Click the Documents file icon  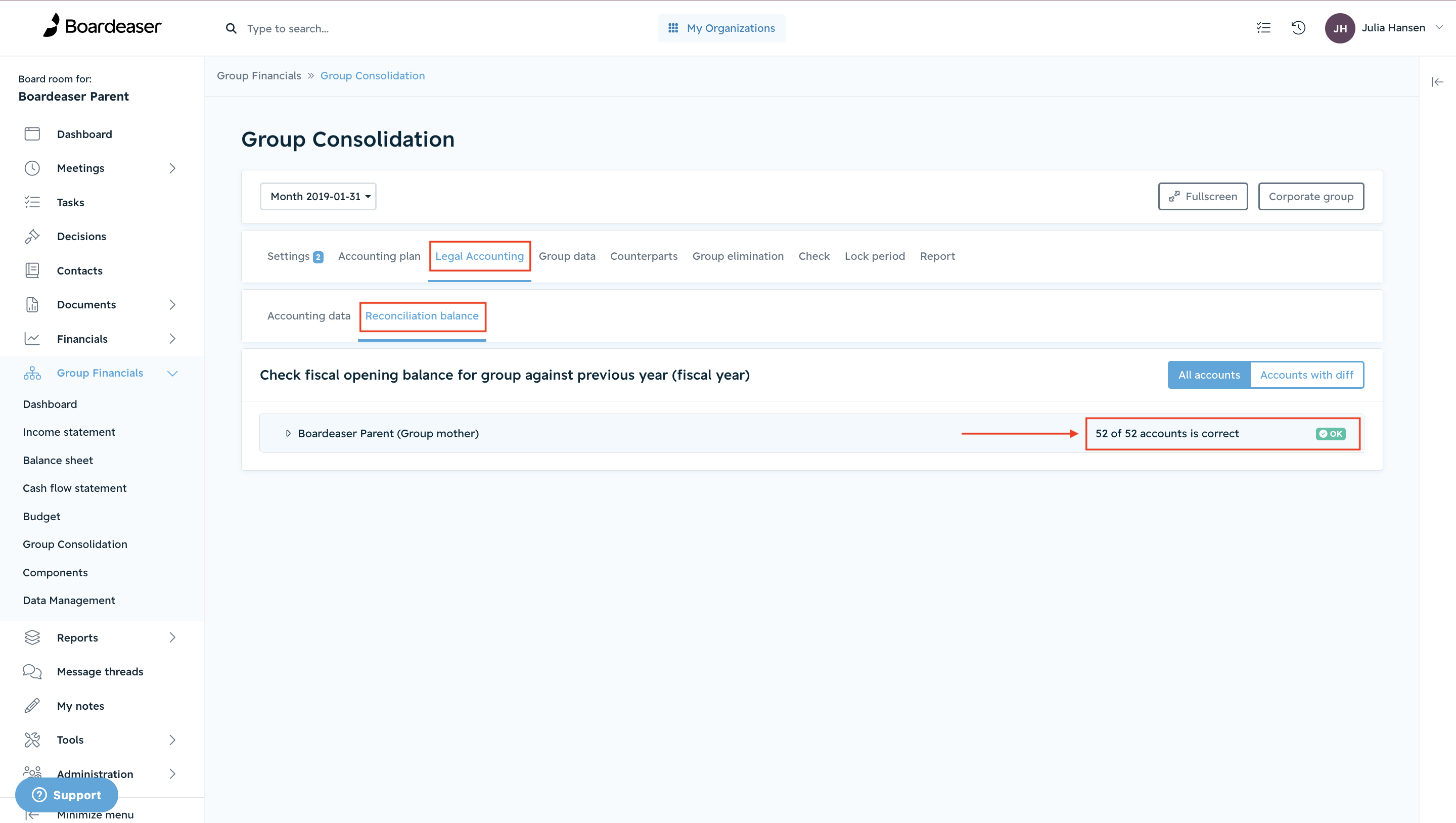click(32, 305)
